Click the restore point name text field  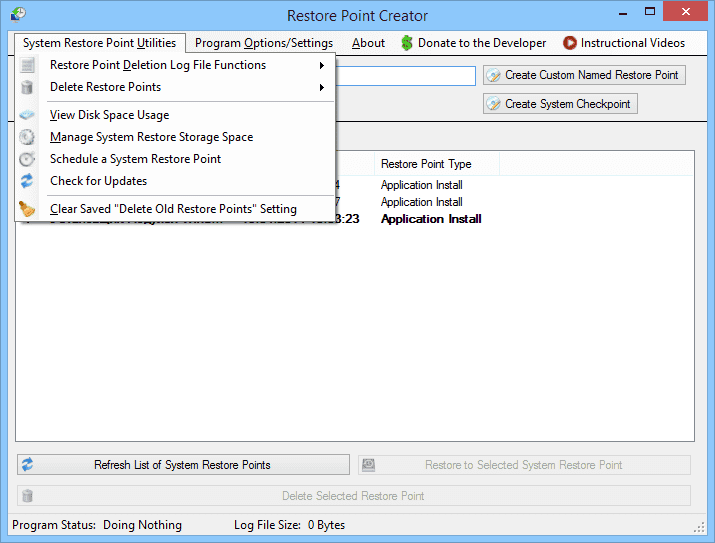click(x=406, y=76)
